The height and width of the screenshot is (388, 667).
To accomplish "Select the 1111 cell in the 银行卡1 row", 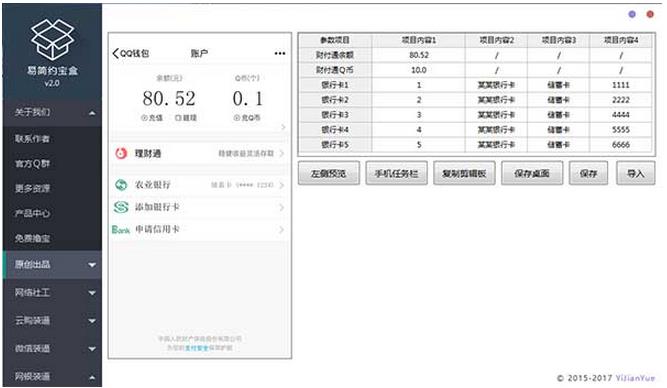I will tap(621, 85).
